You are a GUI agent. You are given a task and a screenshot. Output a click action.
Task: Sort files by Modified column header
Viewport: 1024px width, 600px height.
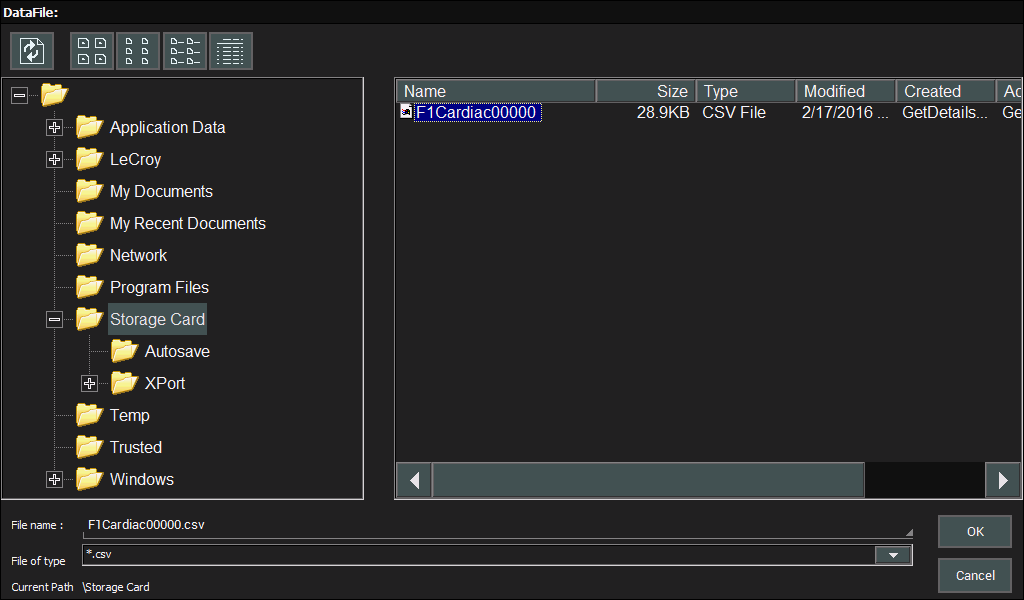coord(845,91)
